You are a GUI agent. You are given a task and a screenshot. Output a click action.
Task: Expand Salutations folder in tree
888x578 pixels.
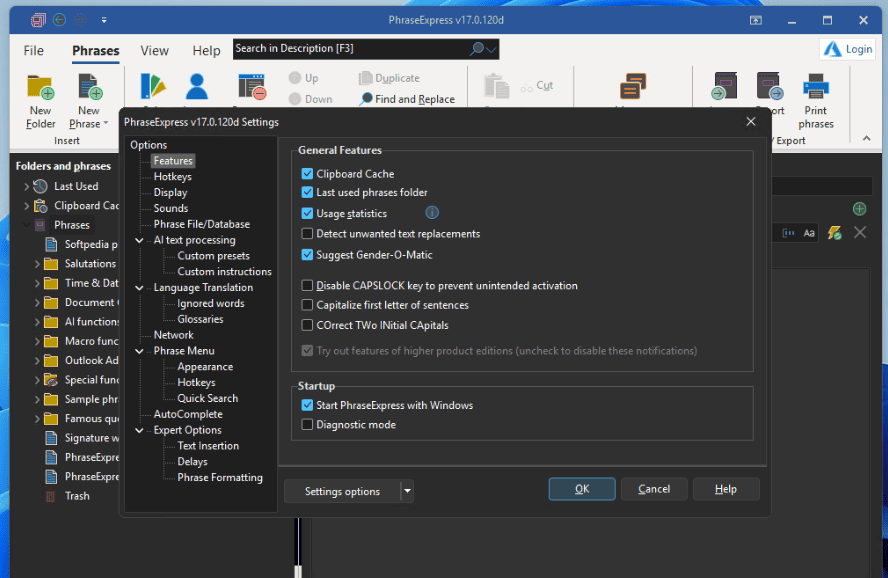tap(37, 264)
